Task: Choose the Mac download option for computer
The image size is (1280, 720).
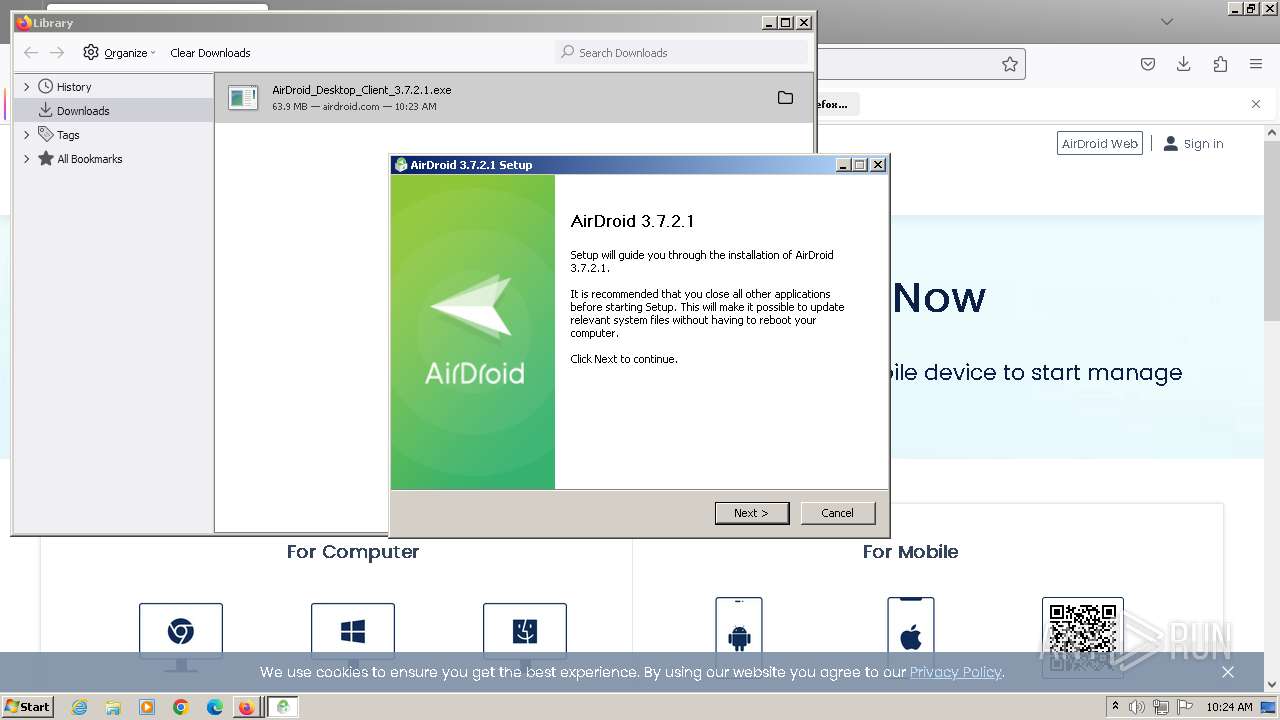Action: (x=525, y=637)
